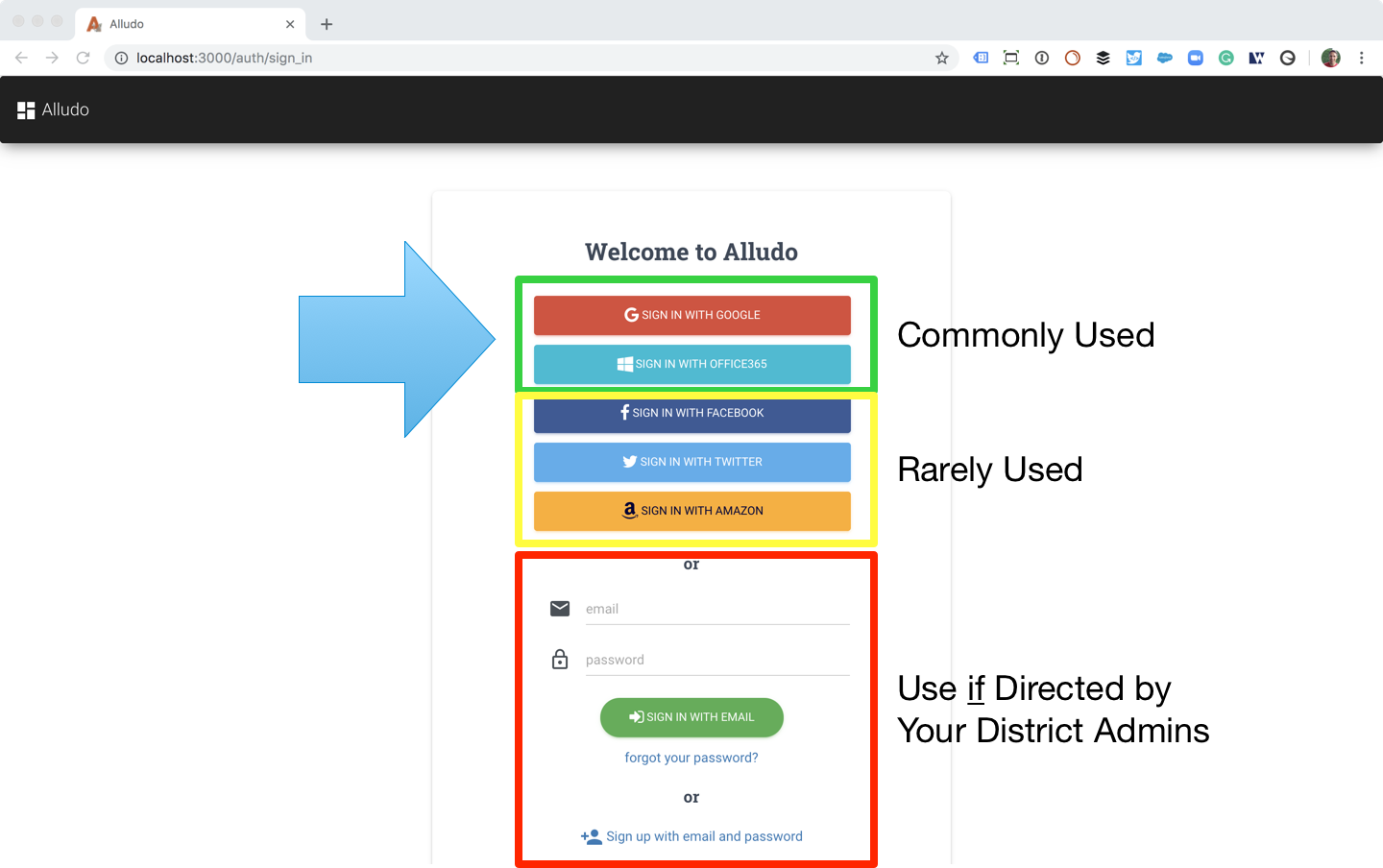Screen dimensions: 1383x868
Task: Go back with the browser back arrow
Action: tap(21, 58)
